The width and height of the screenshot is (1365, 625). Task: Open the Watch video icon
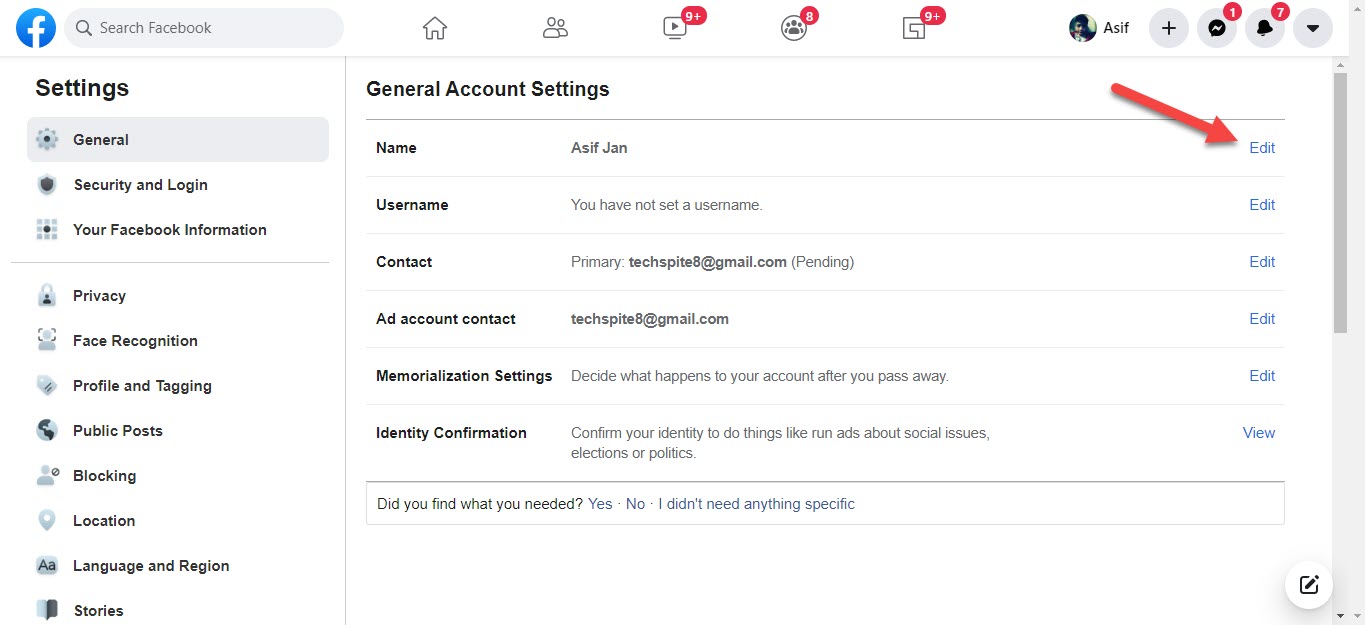coord(675,28)
